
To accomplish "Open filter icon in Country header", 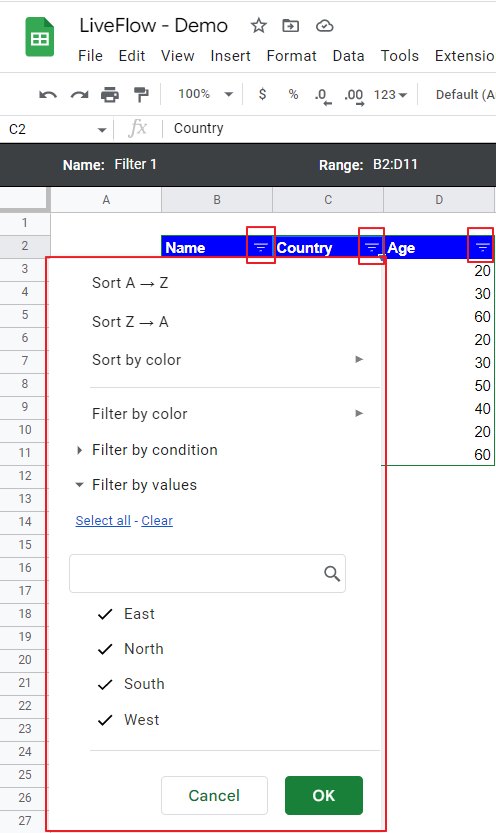I will (x=372, y=247).
